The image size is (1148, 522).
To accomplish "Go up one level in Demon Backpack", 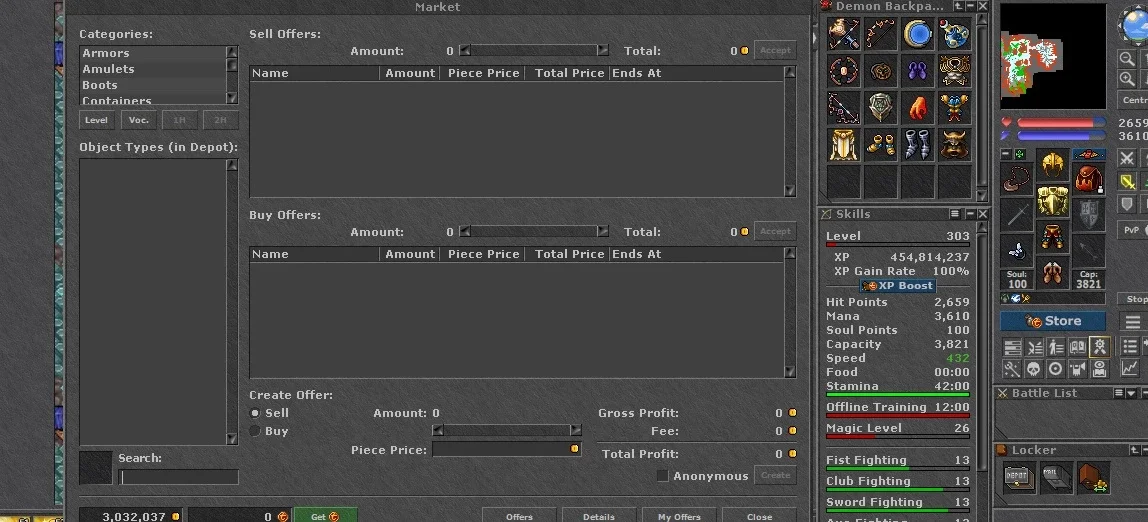I will click(x=958, y=6).
